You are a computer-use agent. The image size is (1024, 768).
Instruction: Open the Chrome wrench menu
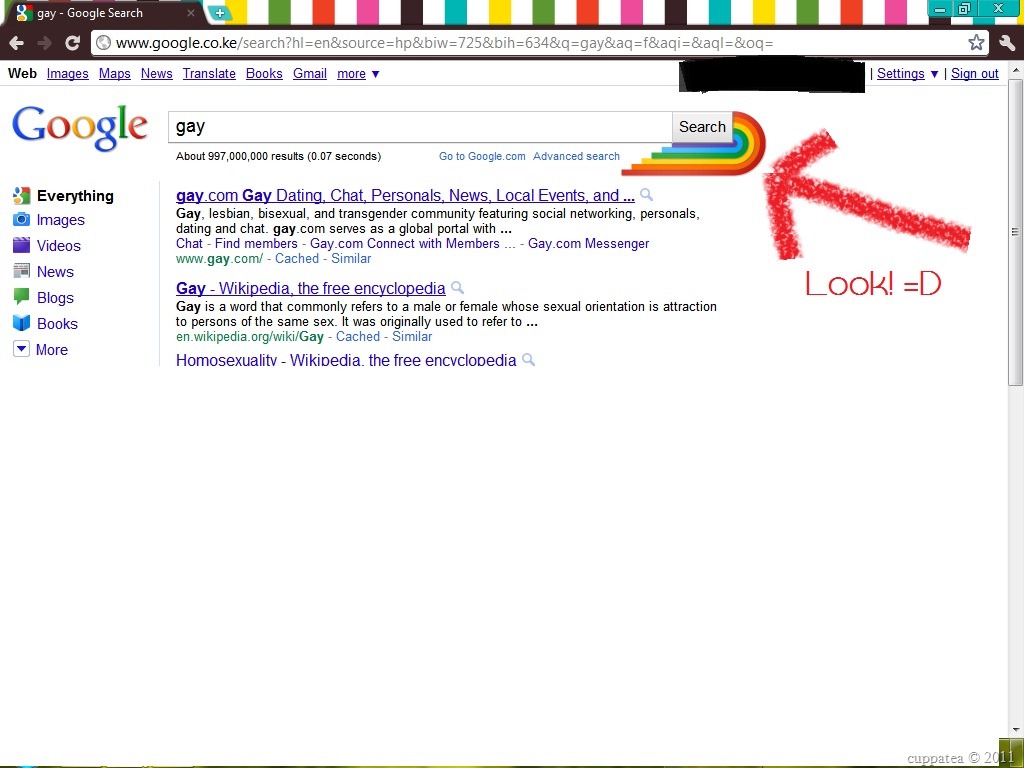tap(1007, 43)
